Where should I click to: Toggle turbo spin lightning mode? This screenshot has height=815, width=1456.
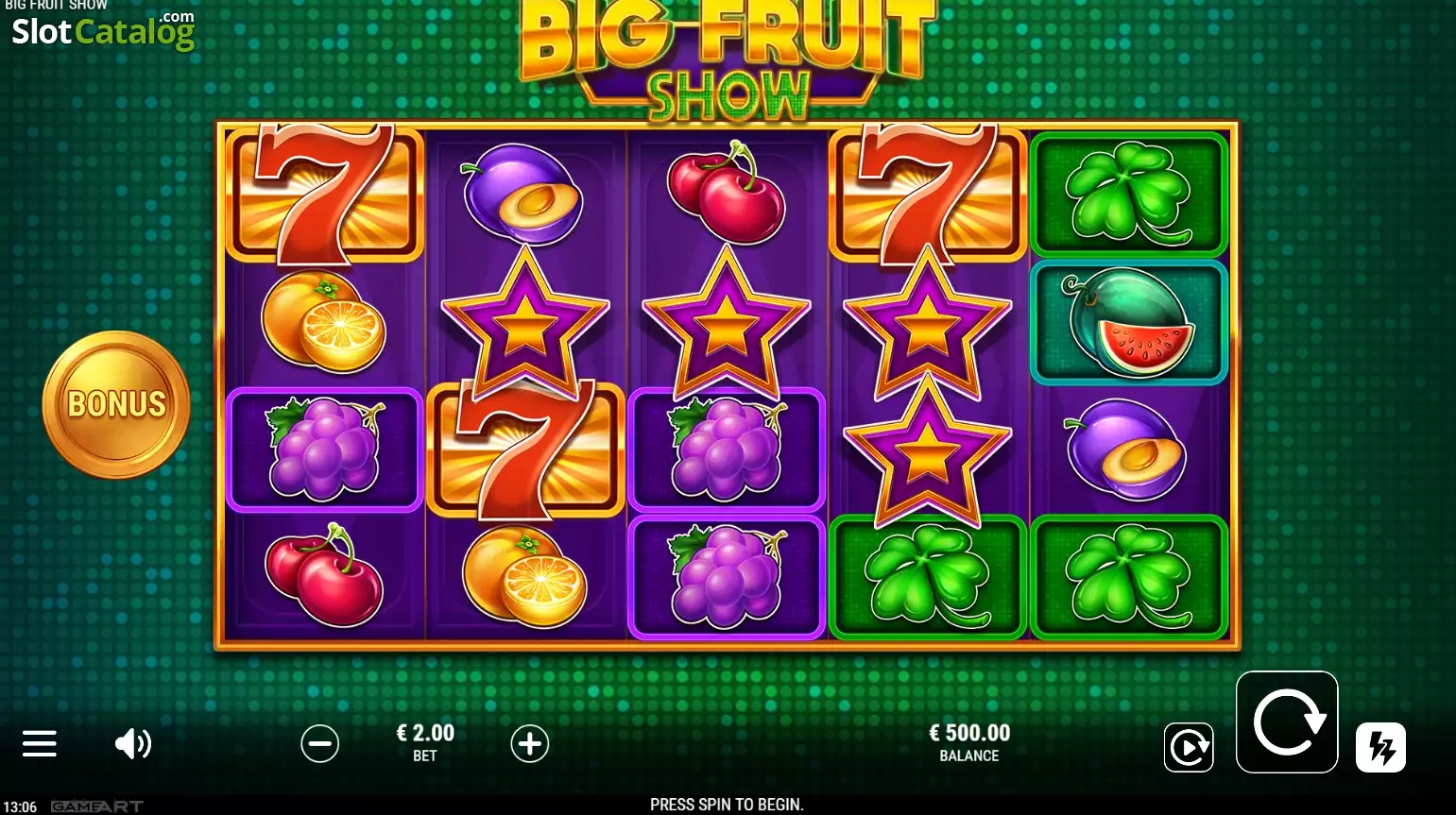[1380, 748]
